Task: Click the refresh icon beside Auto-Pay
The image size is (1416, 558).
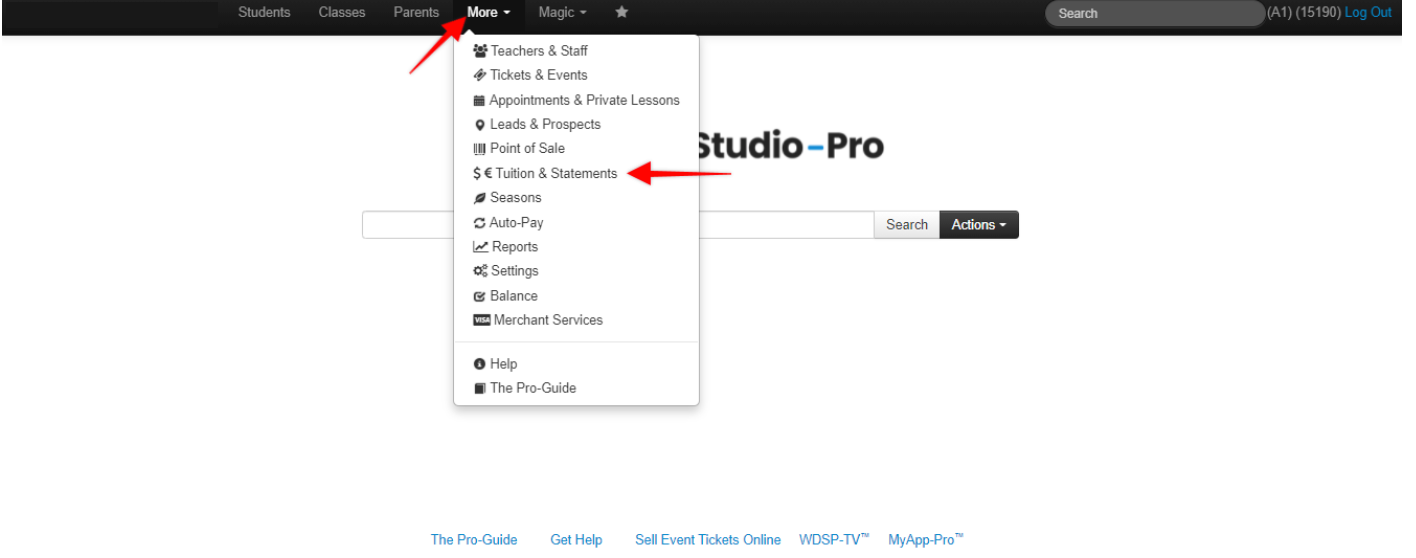Action: pyautogui.click(x=479, y=223)
